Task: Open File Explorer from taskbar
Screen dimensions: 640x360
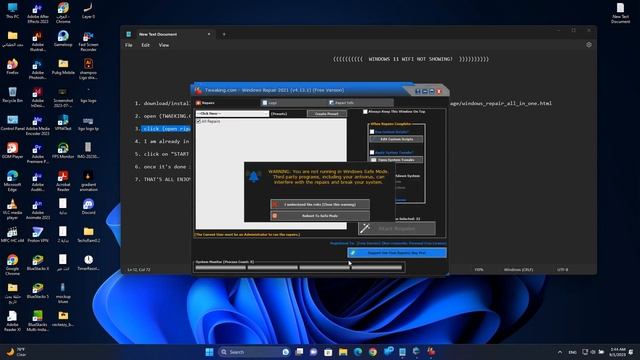Action: pos(343,352)
